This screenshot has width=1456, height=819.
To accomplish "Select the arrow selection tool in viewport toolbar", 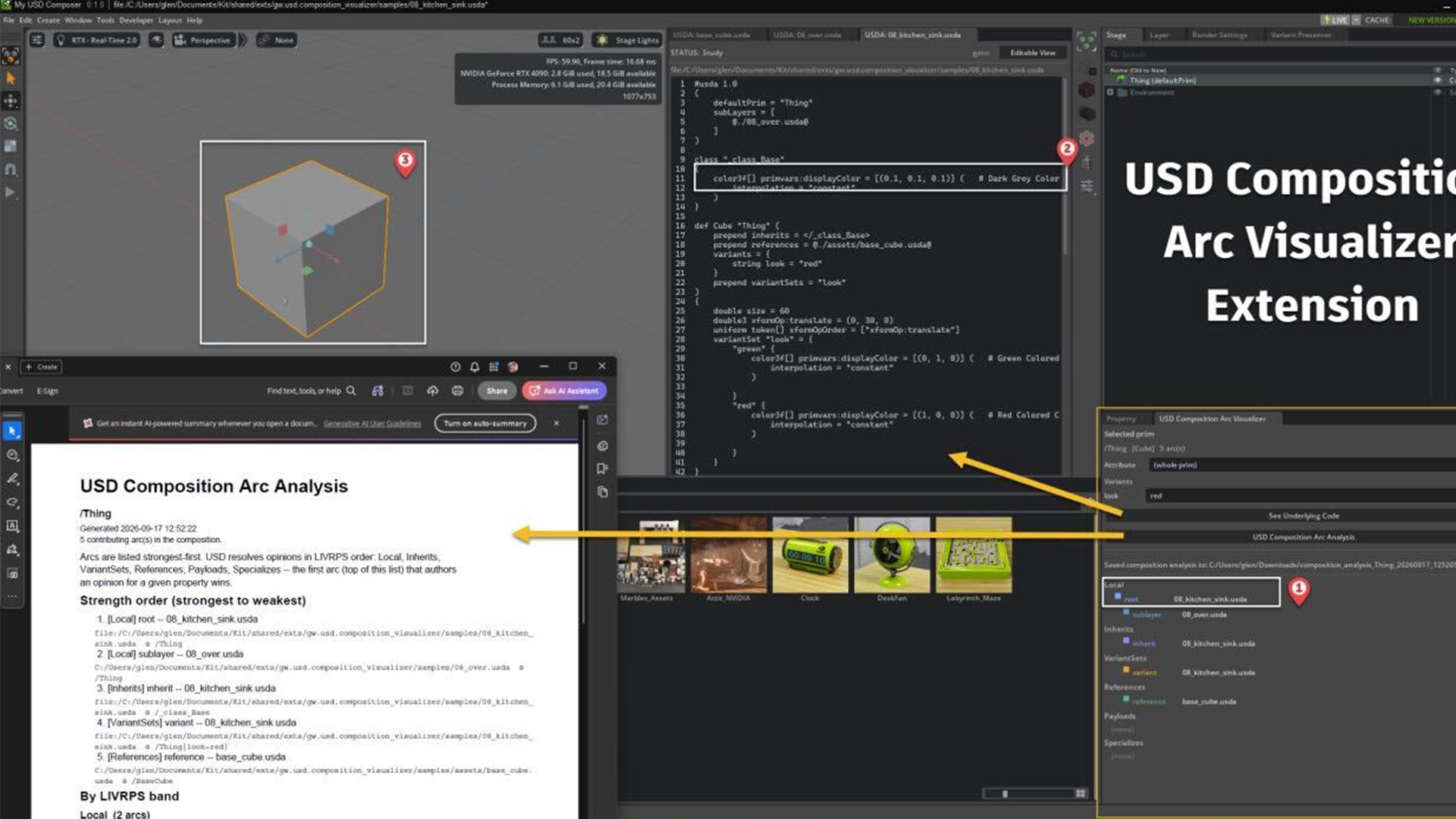I will tap(11, 78).
